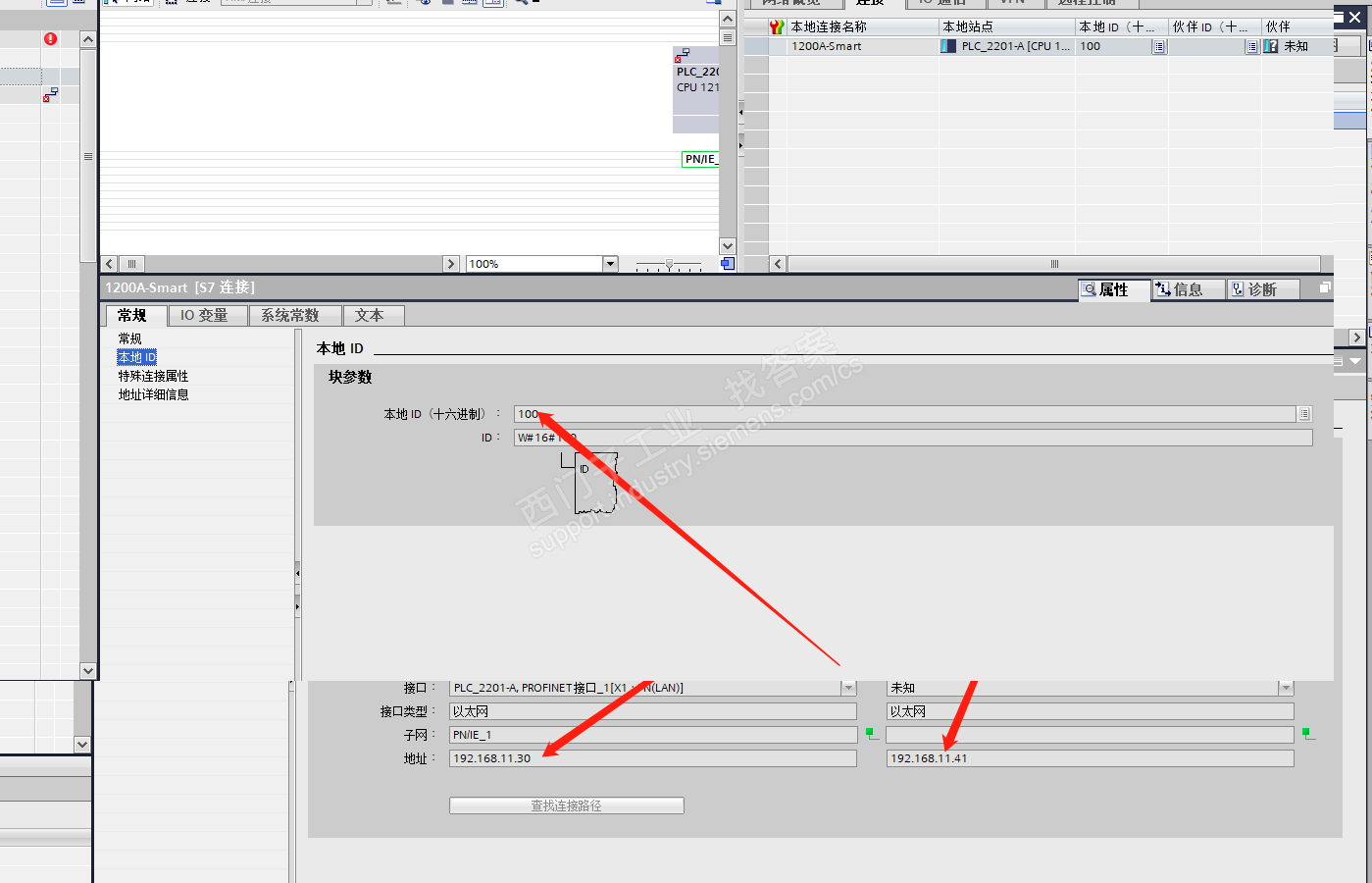Click the partner interface type field 以太网
Viewport: 1372px width, 883px height.
[1091, 711]
